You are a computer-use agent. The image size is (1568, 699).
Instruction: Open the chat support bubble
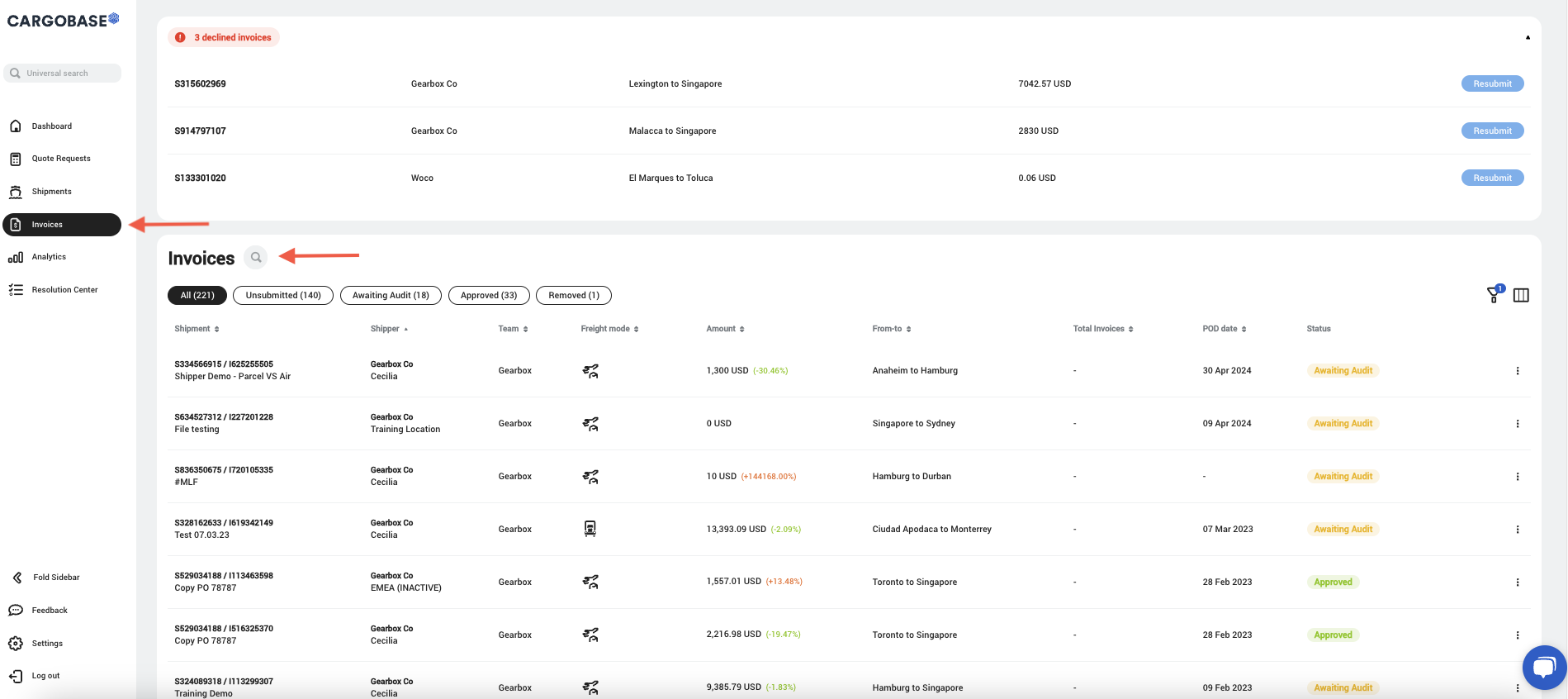(x=1543, y=667)
